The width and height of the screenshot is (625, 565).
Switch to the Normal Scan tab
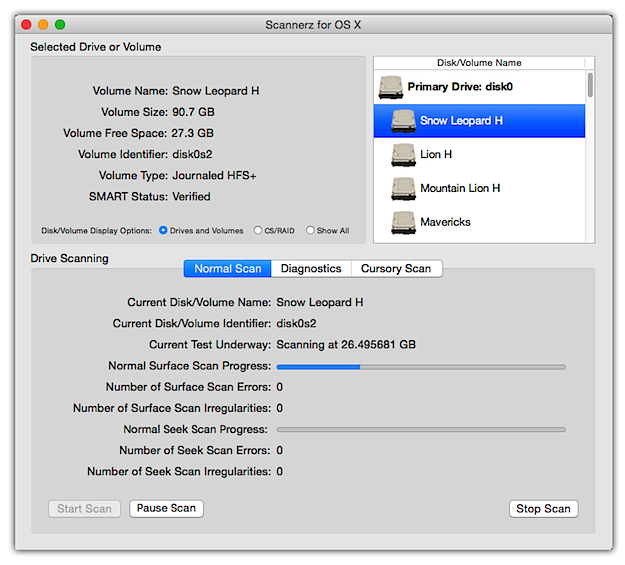pyautogui.click(x=228, y=268)
